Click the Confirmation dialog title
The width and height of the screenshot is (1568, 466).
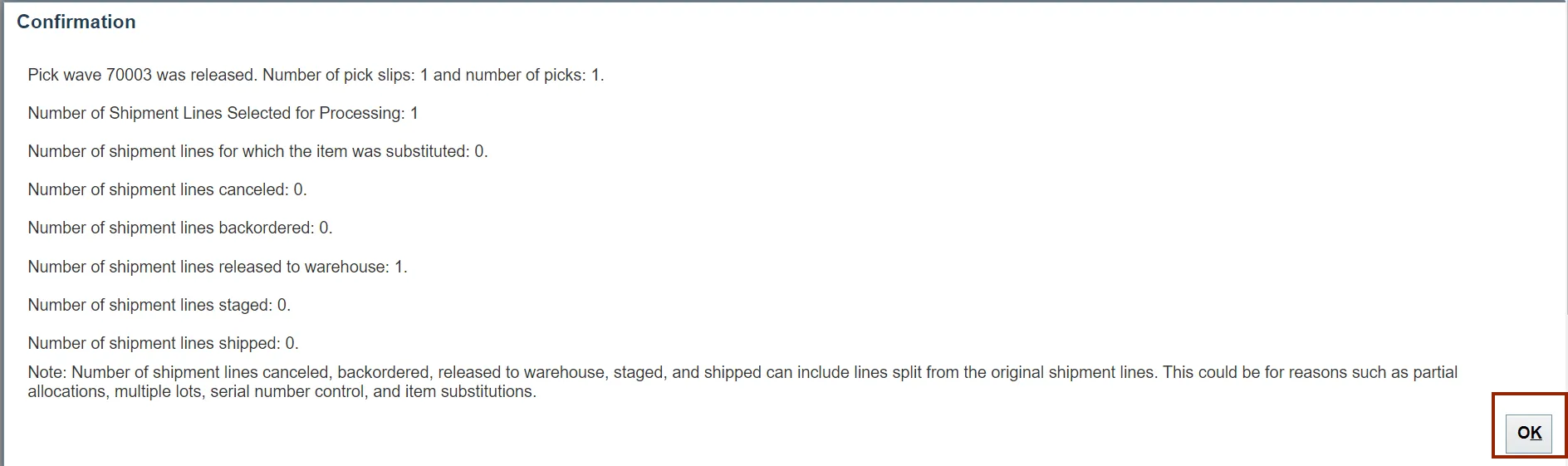[x=76, y=22]
